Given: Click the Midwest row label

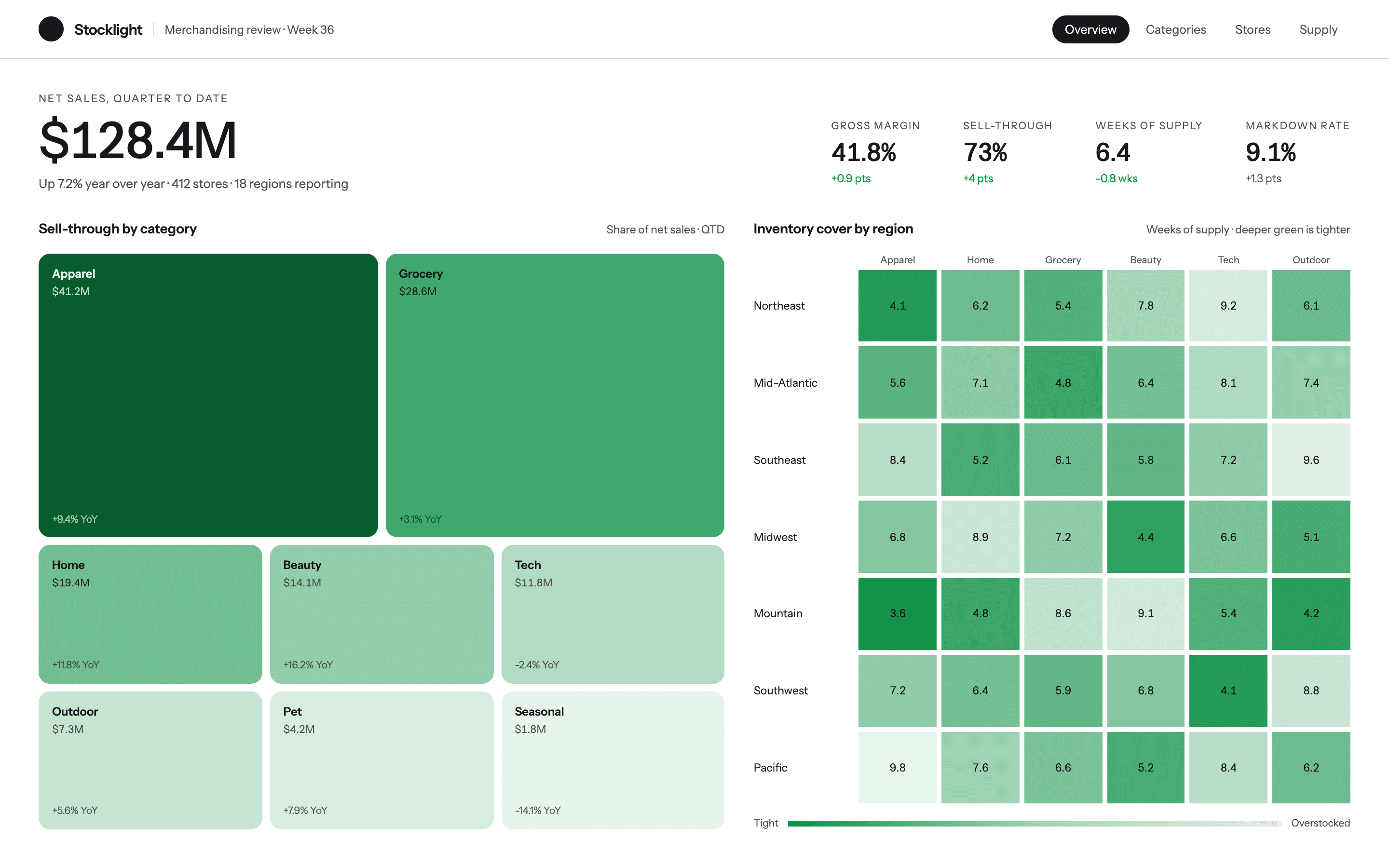Looking at the screenshot, I should click(x=776, y=536).
